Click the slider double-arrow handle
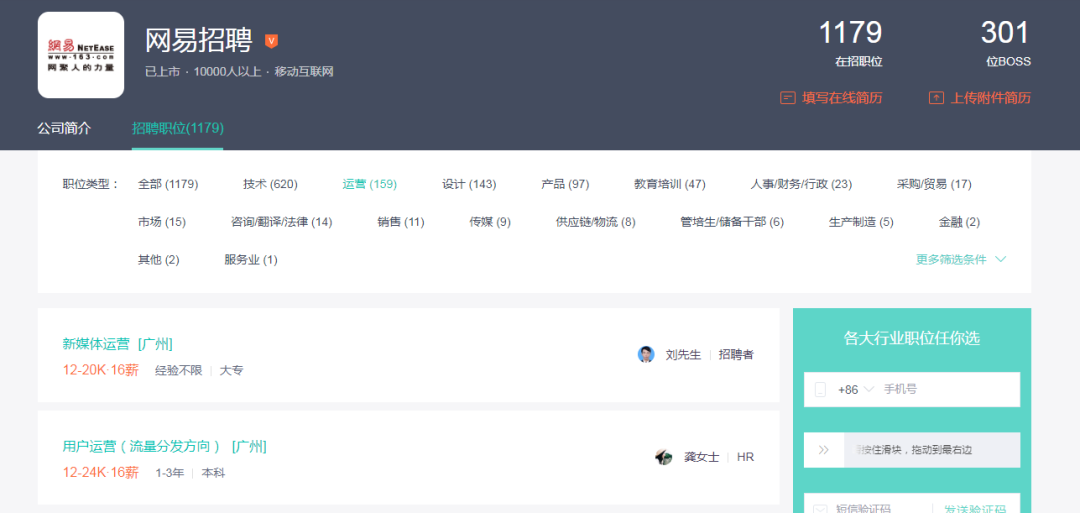Viewport: 1080px width, 513px height. (824, 450)
